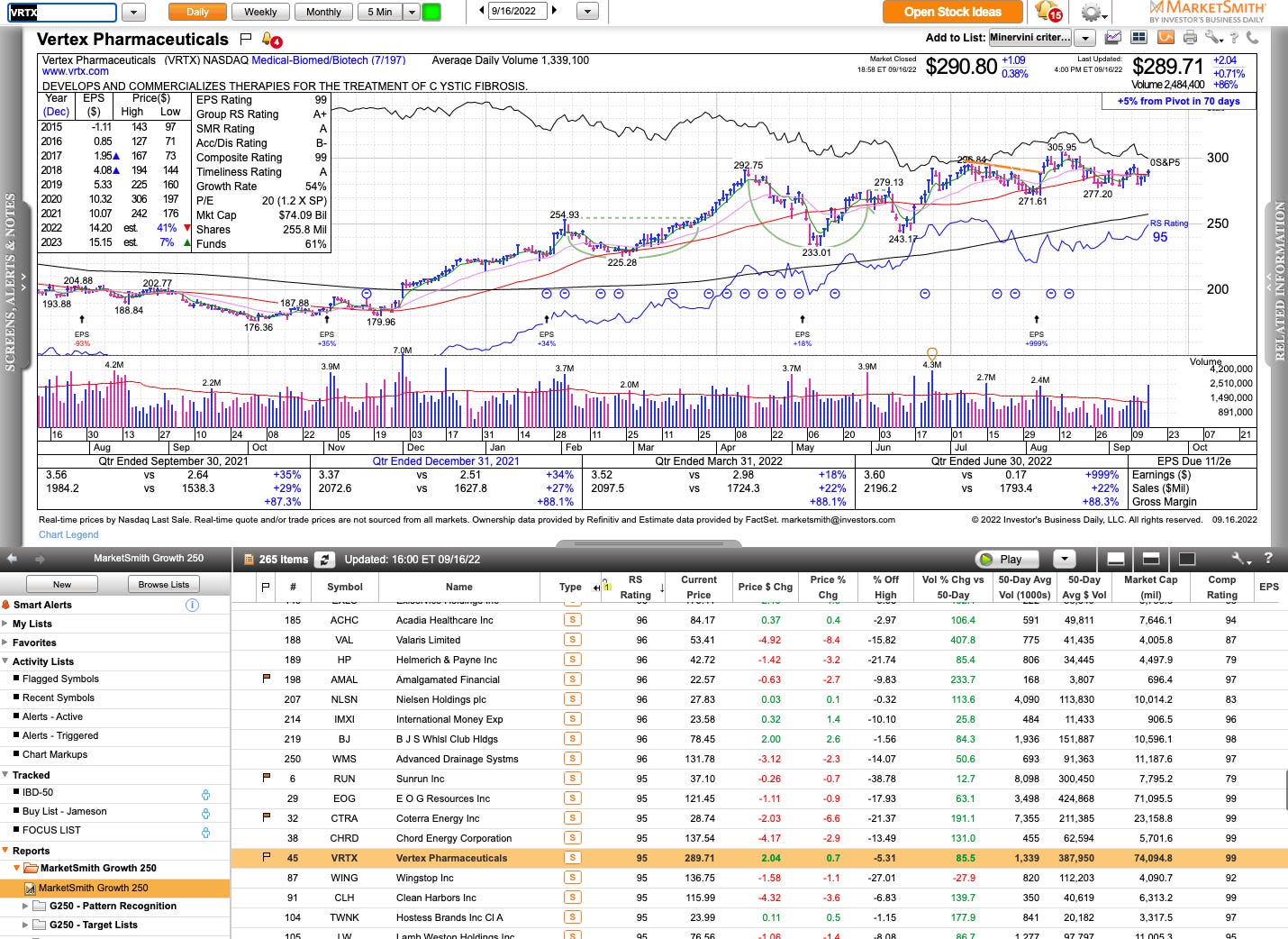Click the phone support icon

(1251, 37)
